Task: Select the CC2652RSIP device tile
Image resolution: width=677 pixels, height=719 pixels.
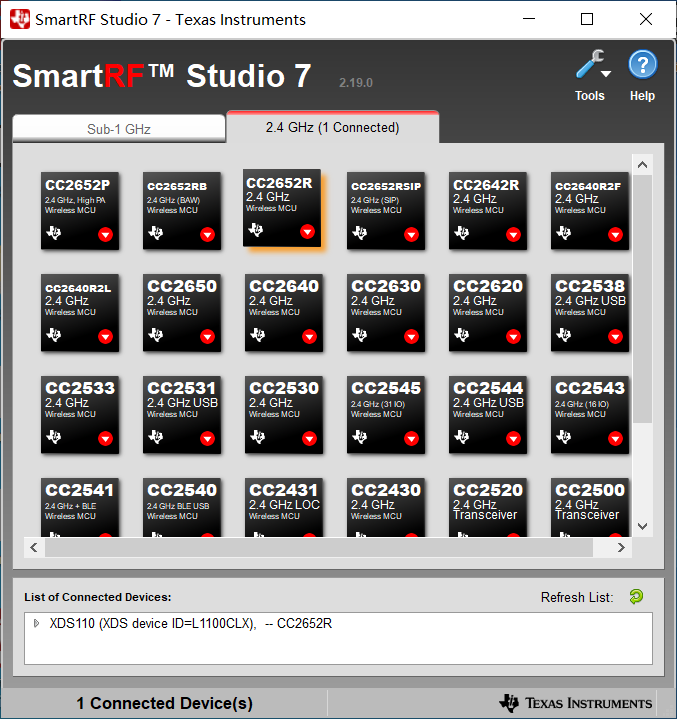Action: [386, 210]
